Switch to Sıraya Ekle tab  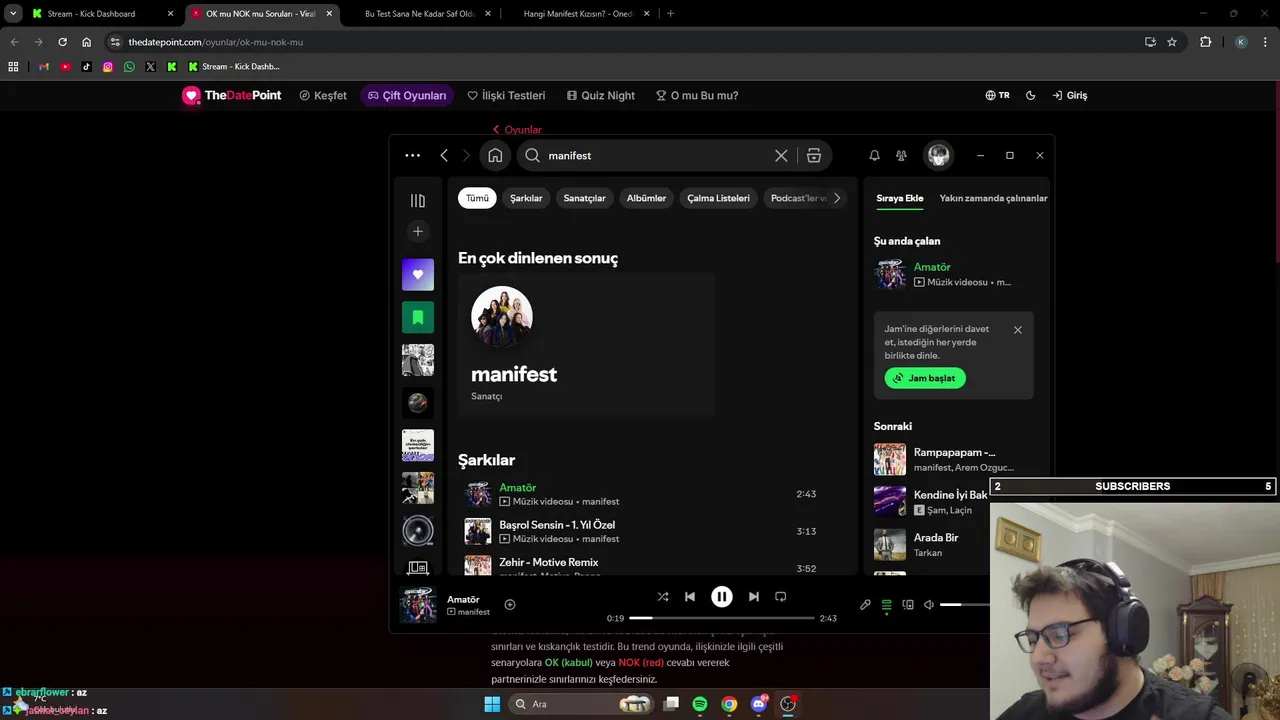[900, 198]
